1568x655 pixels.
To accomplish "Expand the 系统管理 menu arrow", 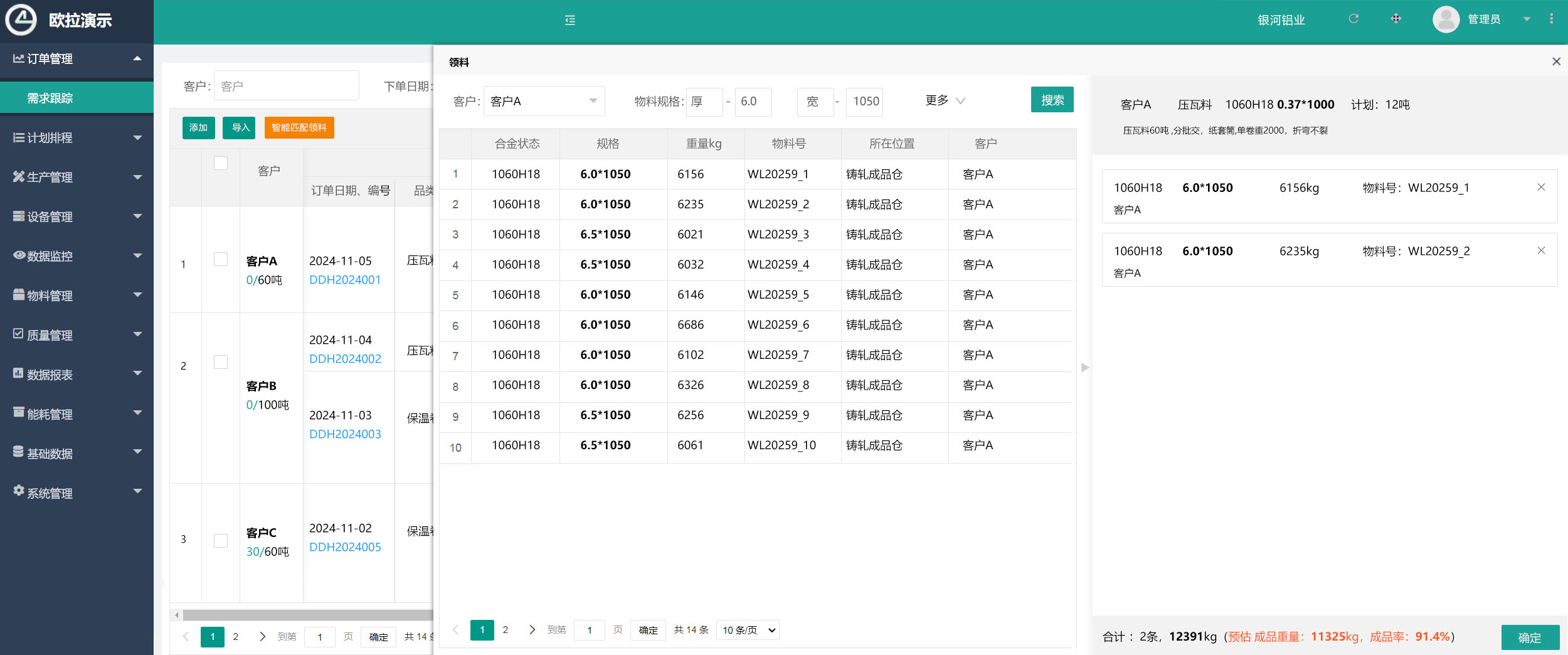I will coord(137,491).
